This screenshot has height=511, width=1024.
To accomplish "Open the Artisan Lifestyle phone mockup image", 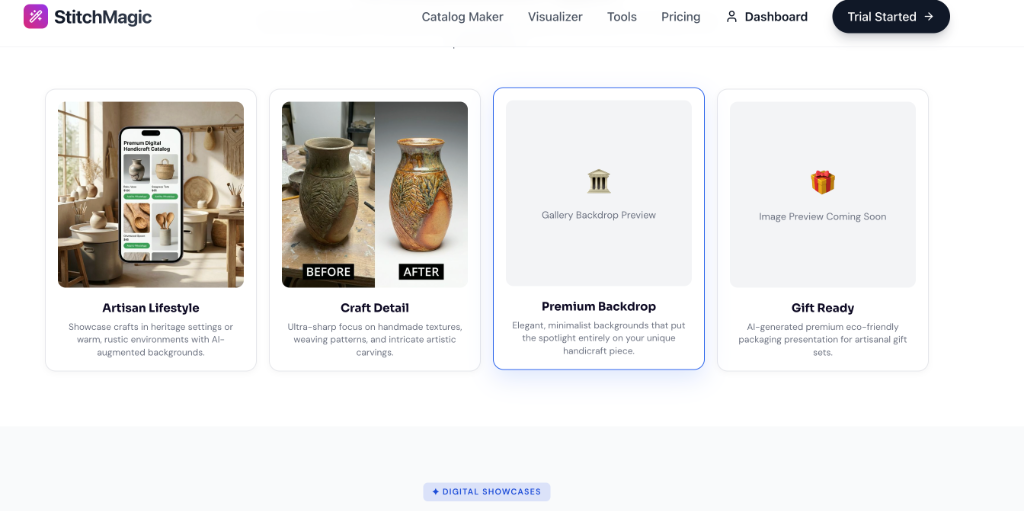I will (x=151, y=194).
